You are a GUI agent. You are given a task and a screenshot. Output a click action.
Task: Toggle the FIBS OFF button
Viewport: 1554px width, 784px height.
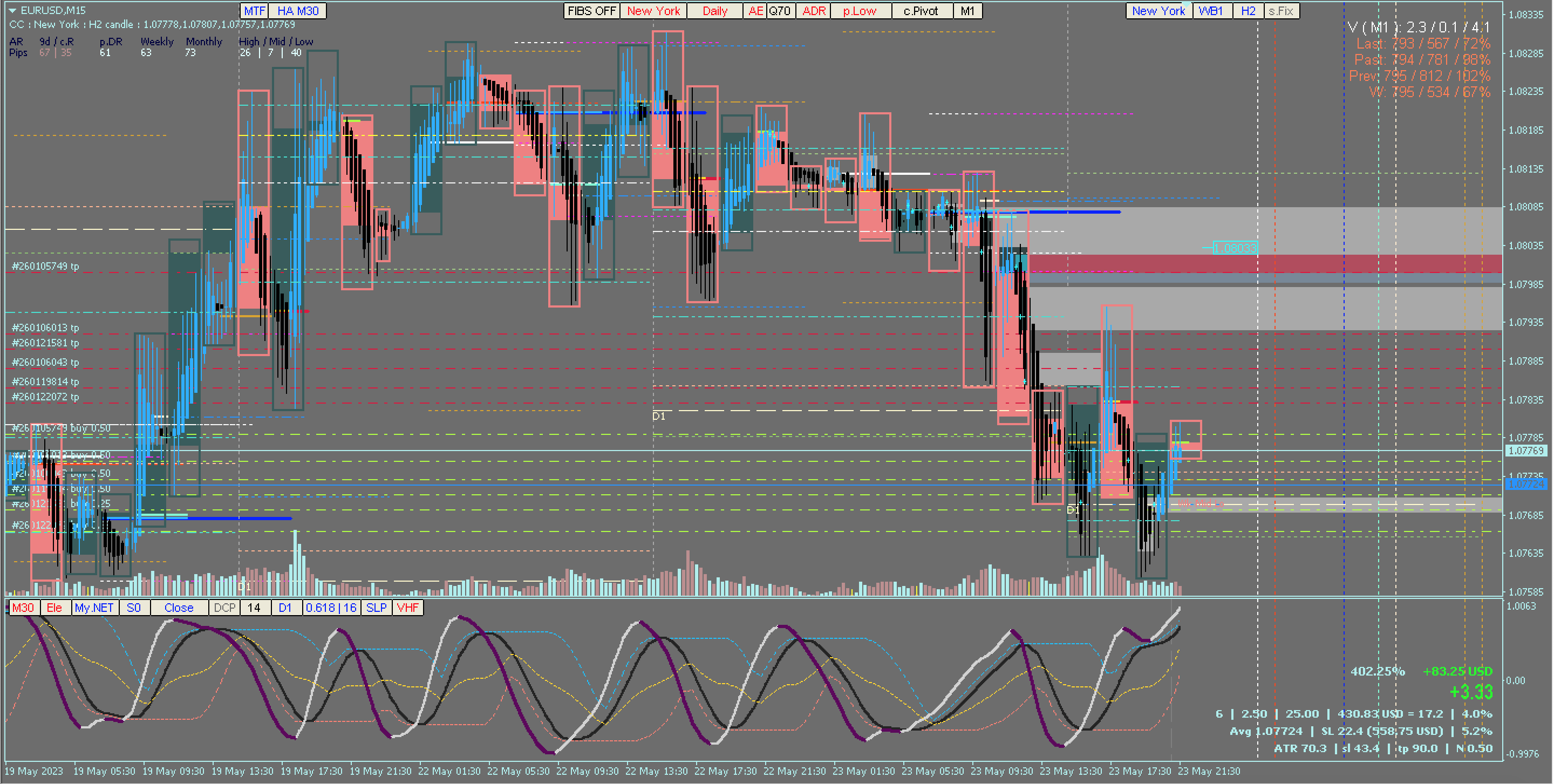[591, 11]
